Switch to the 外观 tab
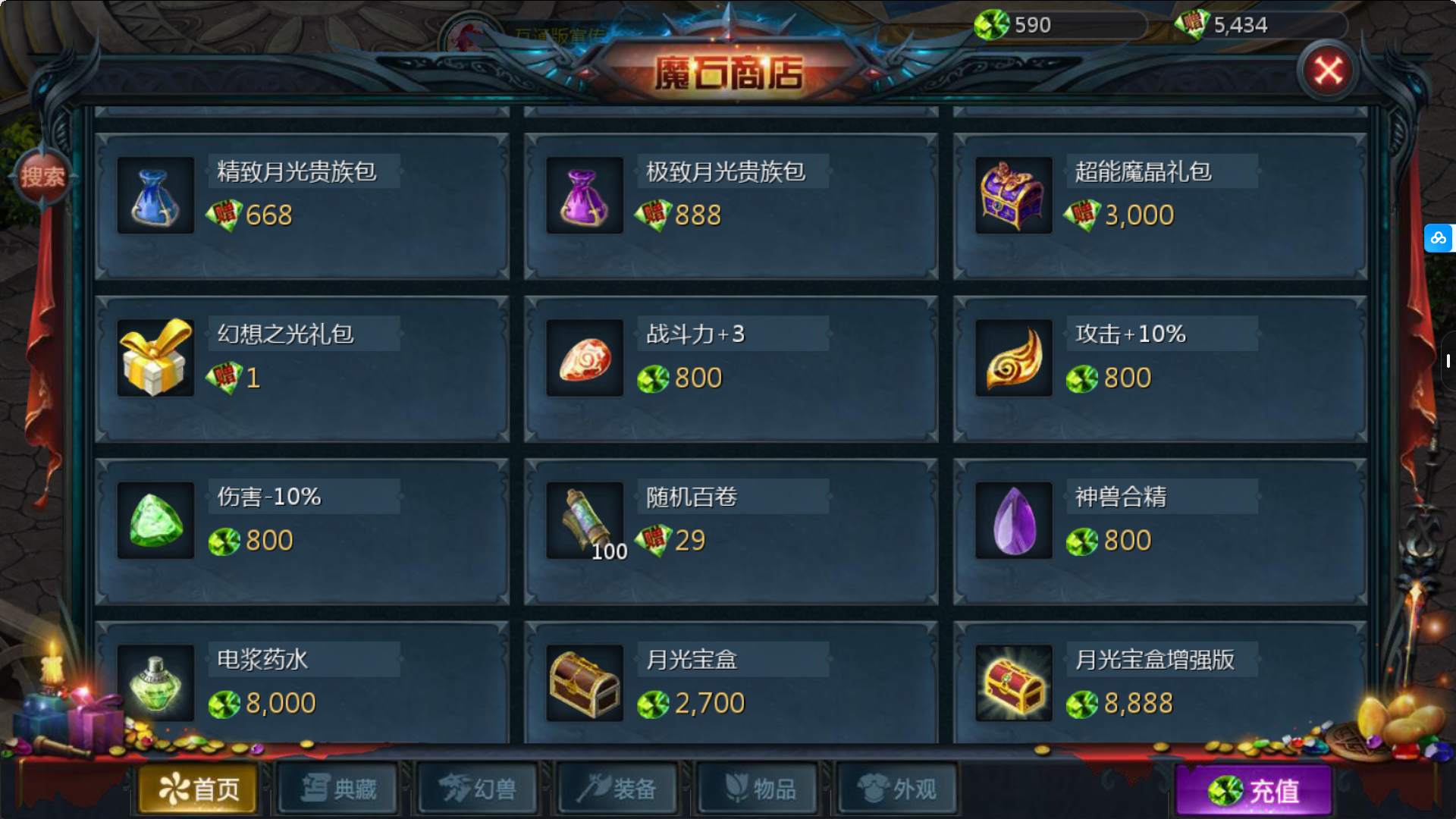Screen dimensions: 1456x819 (x=898, y=789)
